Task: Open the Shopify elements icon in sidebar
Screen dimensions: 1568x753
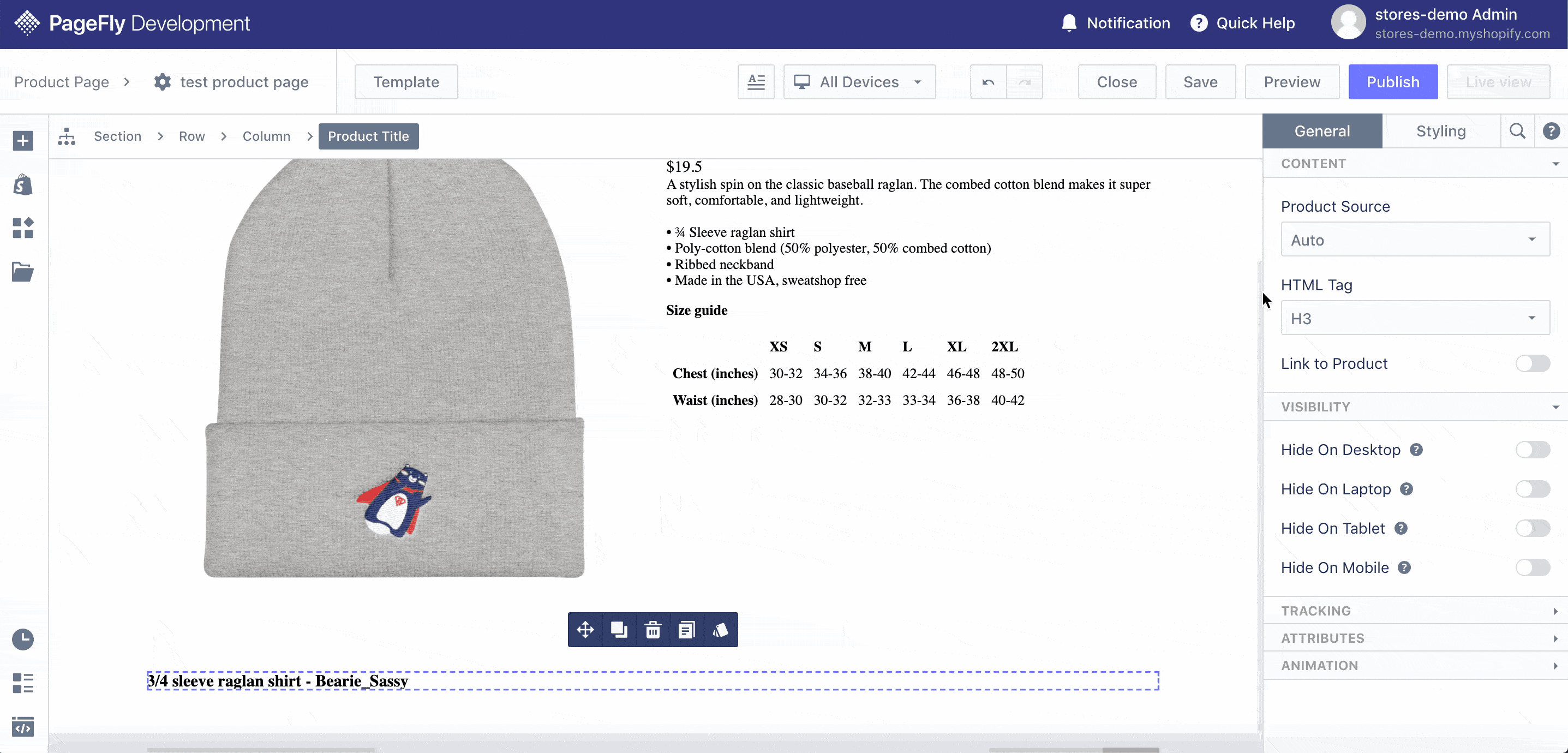Action: [22, 184]
